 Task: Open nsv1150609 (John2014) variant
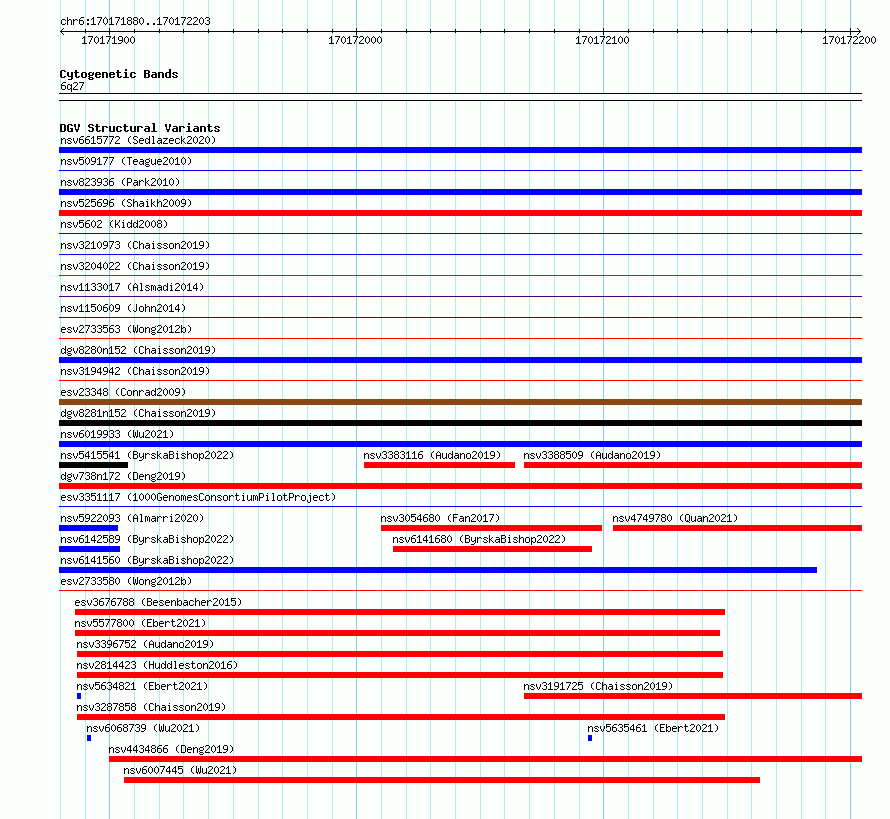pyautogui.click(x=123, y=308)
